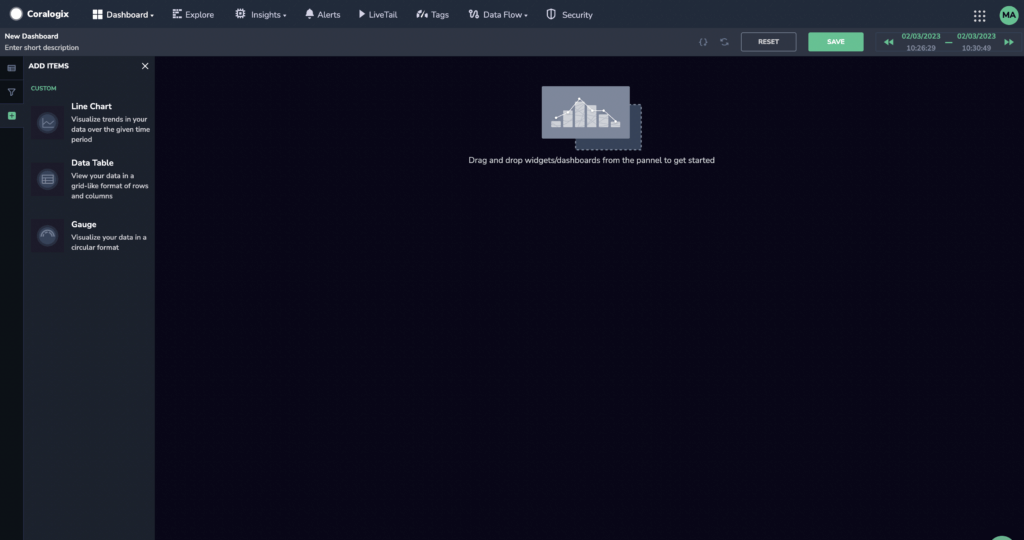Screen dimensions: 1024x540
Task: Open the apps grid icon
Action: click(979, 16)
